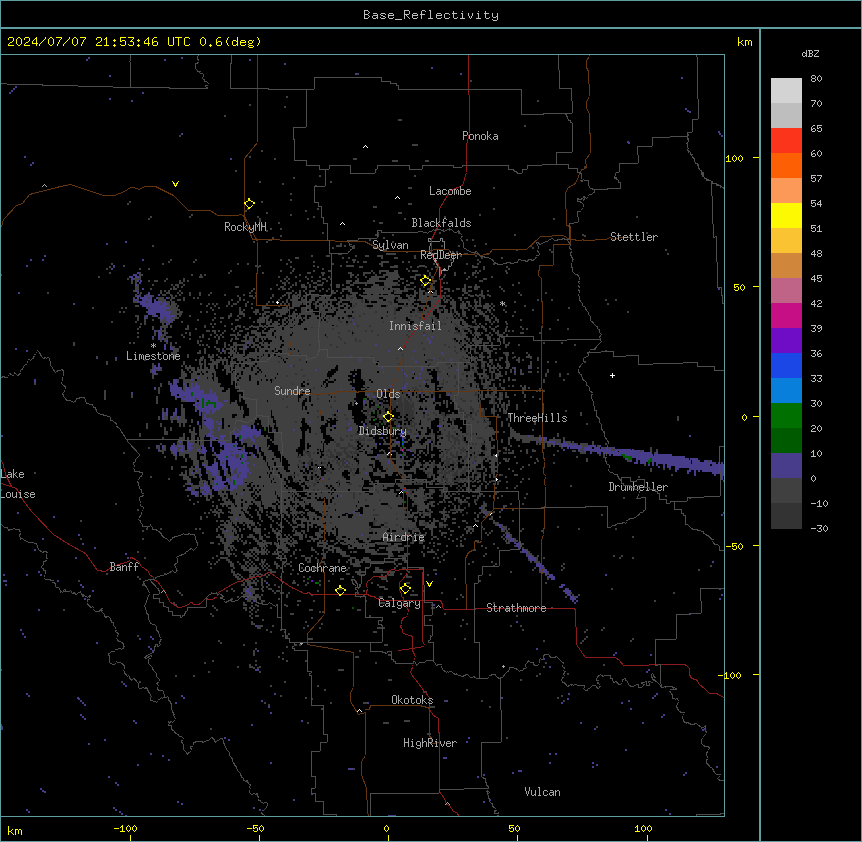Click the Sundre town label
Screen dimensions: 862x842
292,391
